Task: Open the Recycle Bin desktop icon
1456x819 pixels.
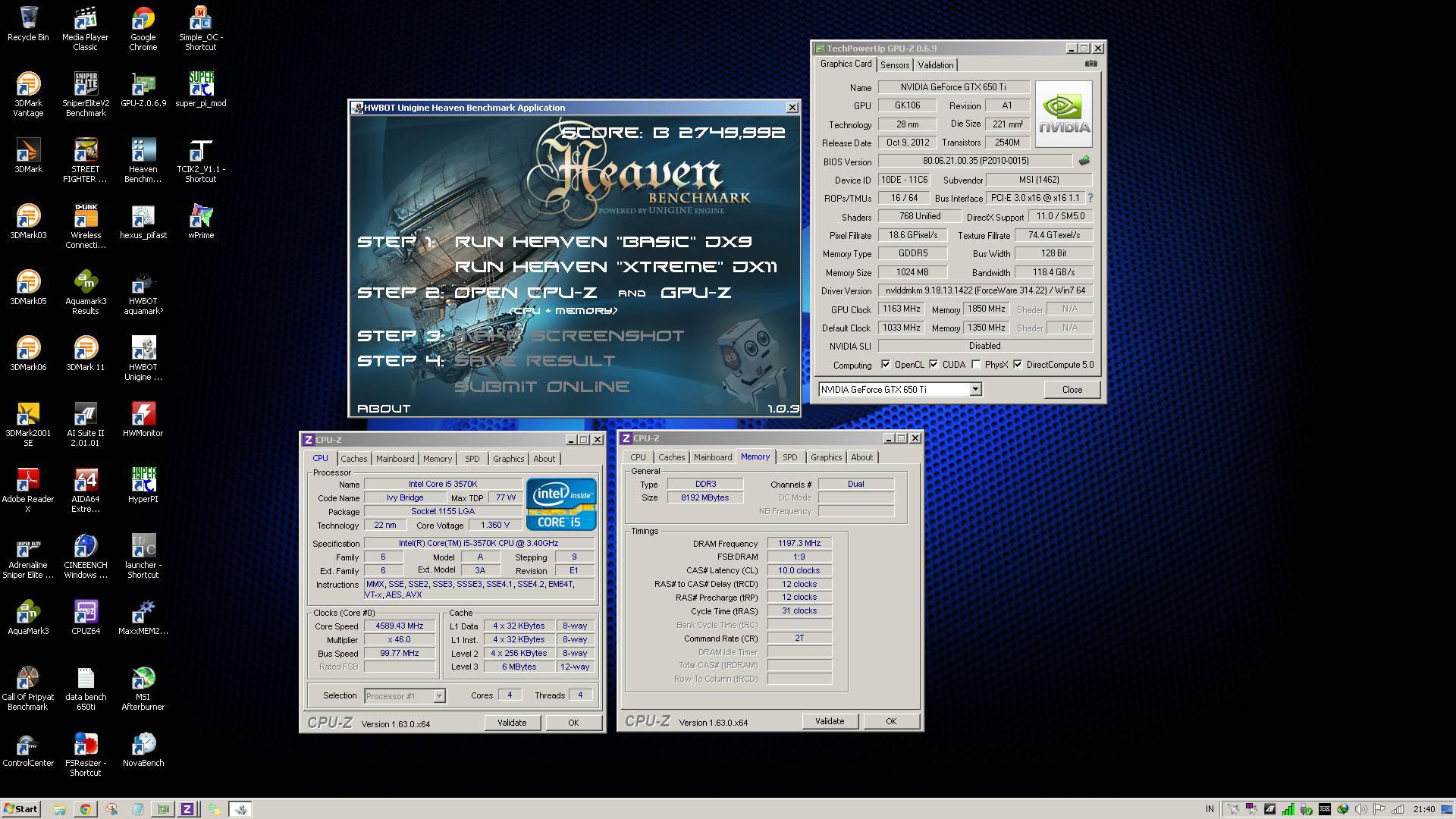Action: [28, 24]
